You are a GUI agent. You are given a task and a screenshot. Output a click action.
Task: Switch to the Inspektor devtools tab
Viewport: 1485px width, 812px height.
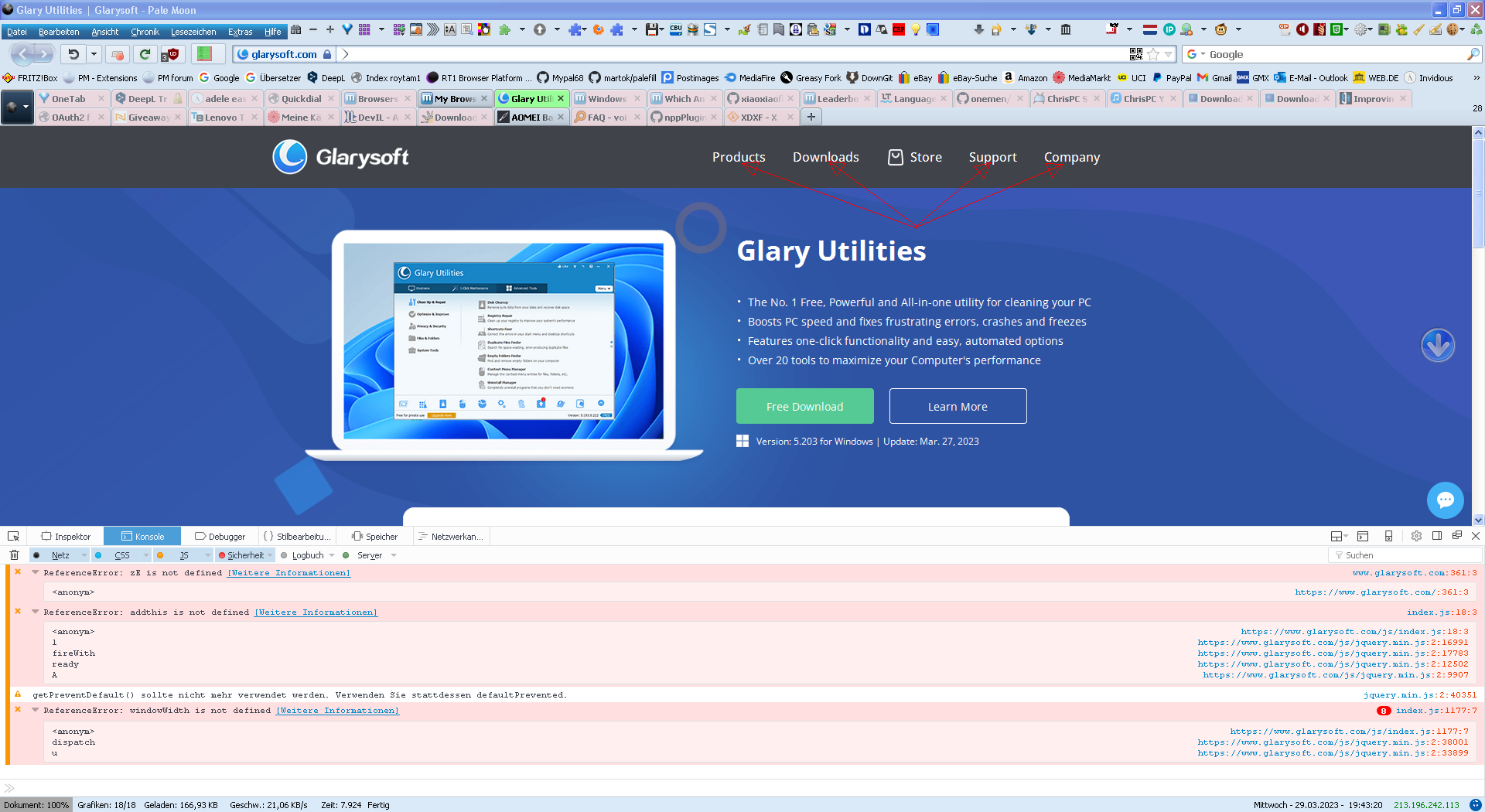[x=66, y=536]
